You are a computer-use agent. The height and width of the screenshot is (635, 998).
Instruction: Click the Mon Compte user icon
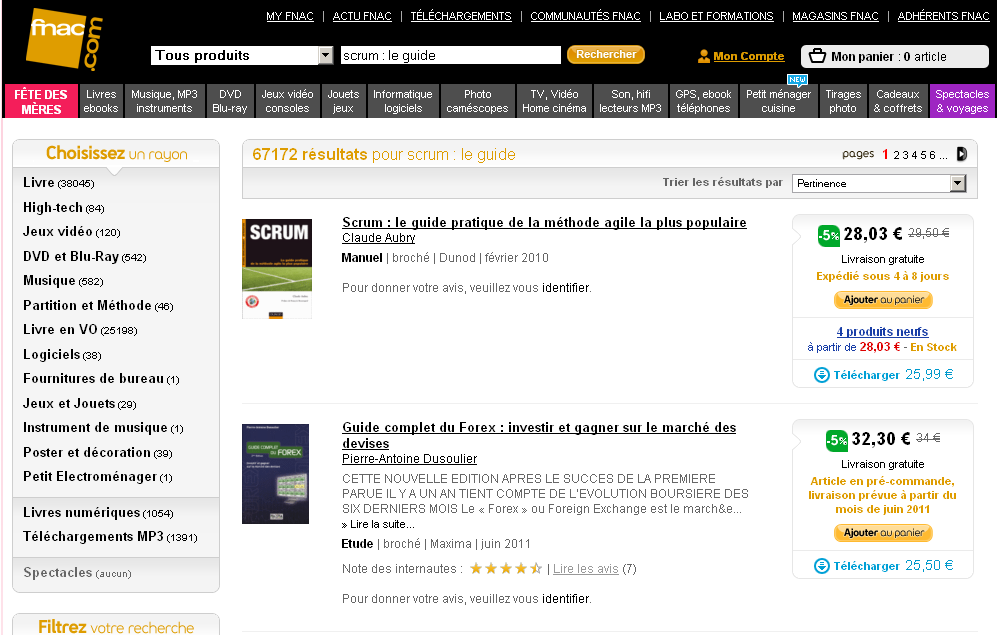click(703, 57)
